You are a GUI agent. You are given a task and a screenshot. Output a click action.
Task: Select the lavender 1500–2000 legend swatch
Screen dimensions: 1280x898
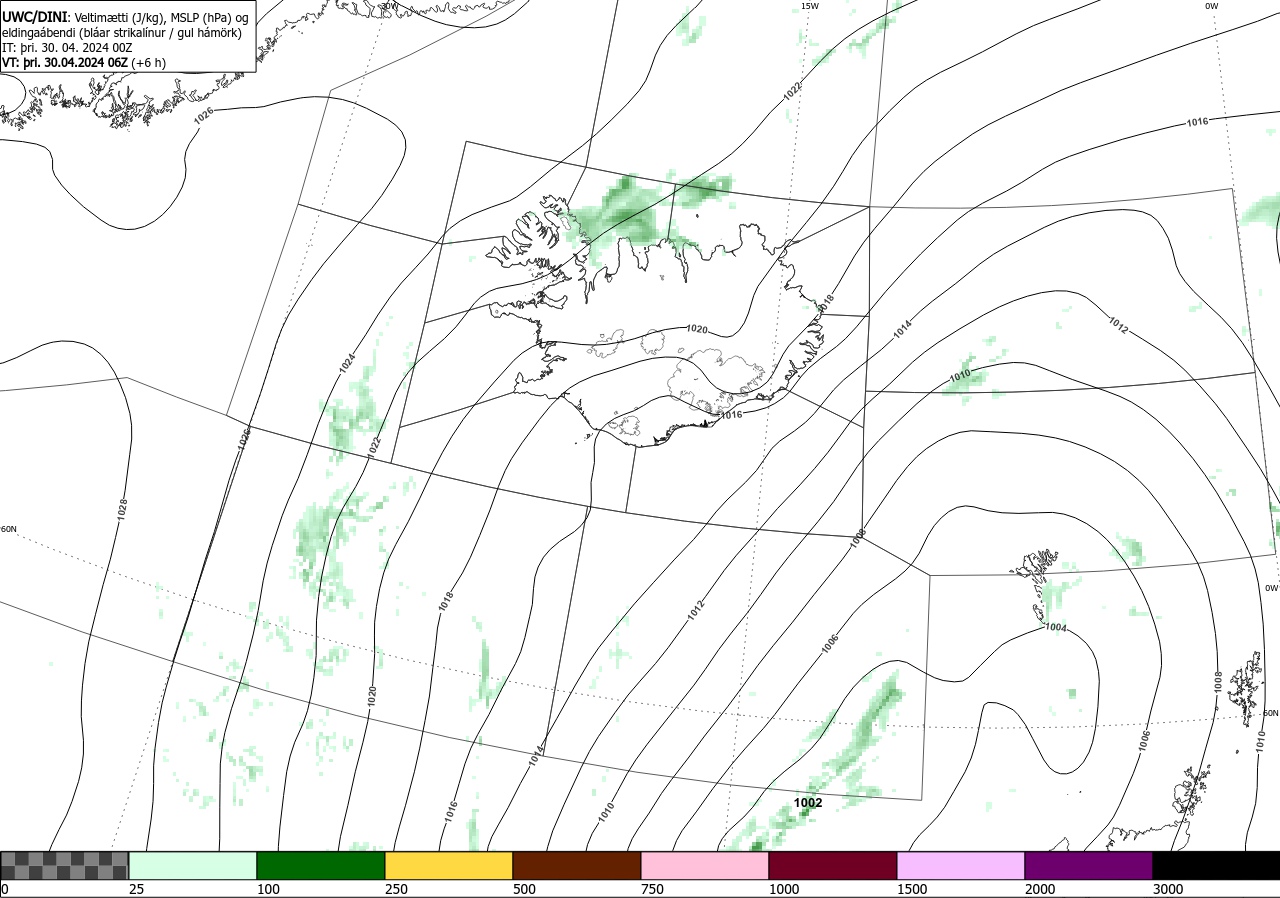[961, 865]
